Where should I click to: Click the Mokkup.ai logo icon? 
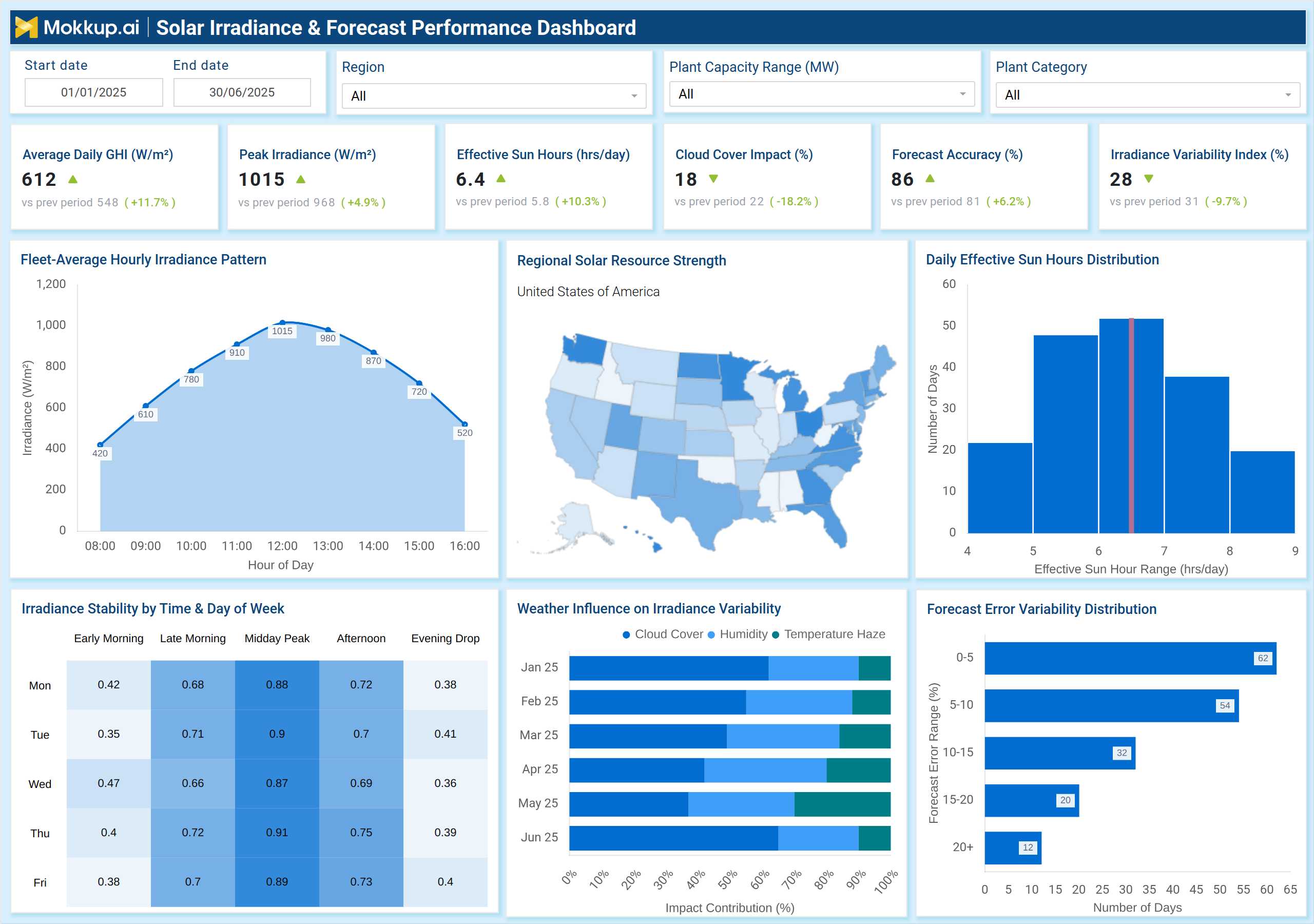tap(26, 27)
